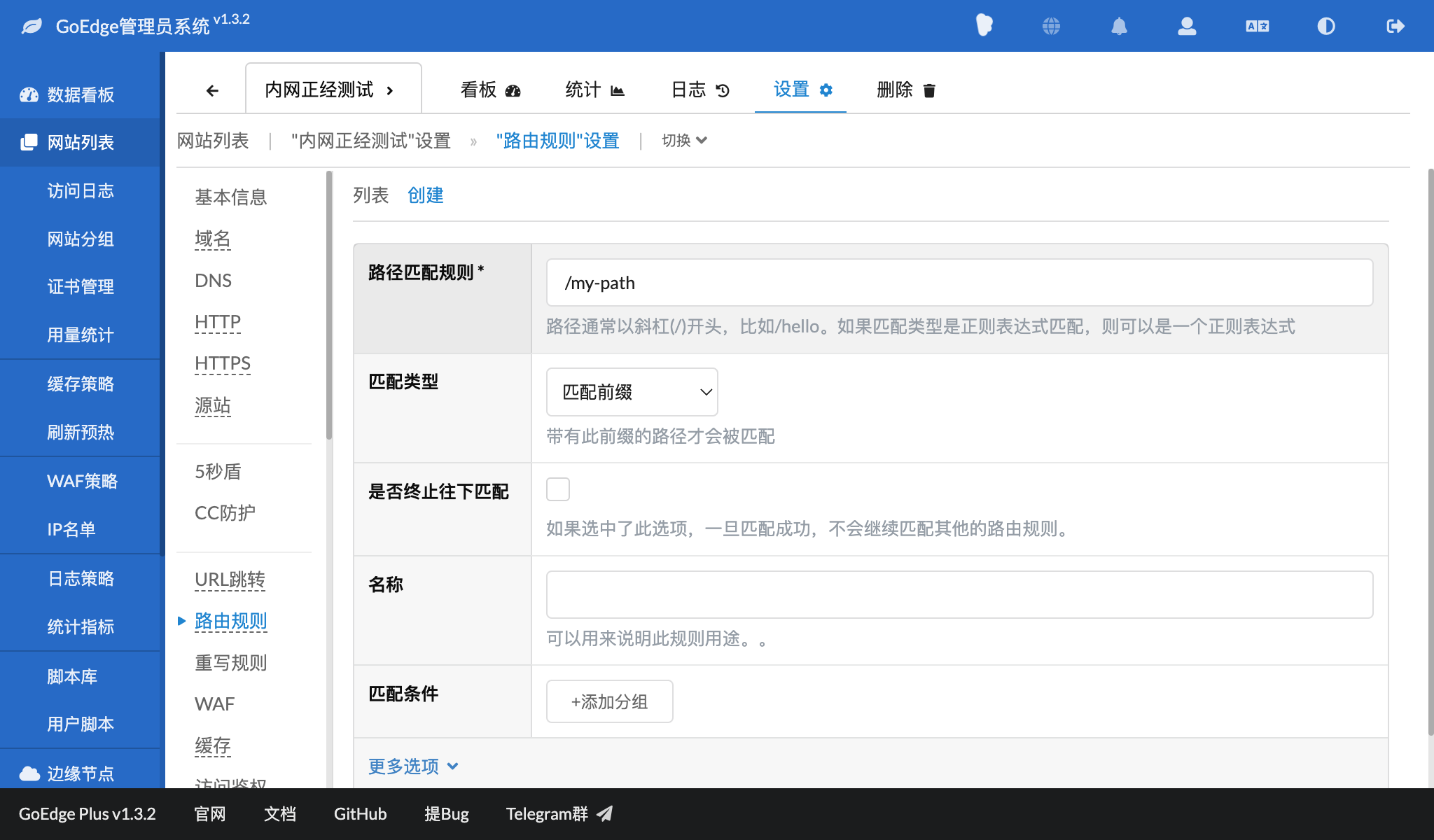Click the GoEdge leaf logo icon
This screenshot has height=840, width=1434.
tap(32, 27)
